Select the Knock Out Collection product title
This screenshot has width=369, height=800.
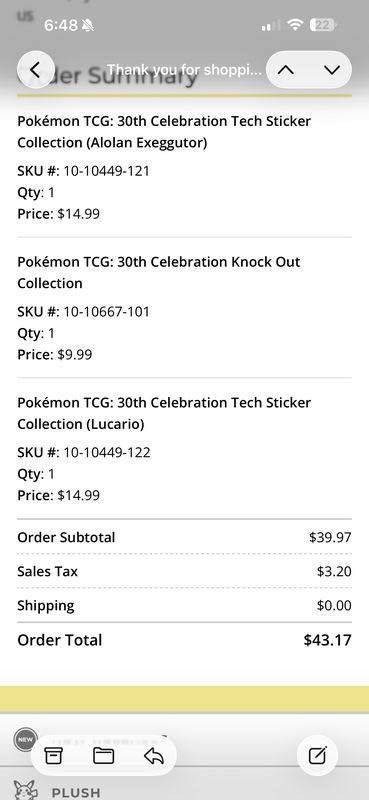point(159,272)
